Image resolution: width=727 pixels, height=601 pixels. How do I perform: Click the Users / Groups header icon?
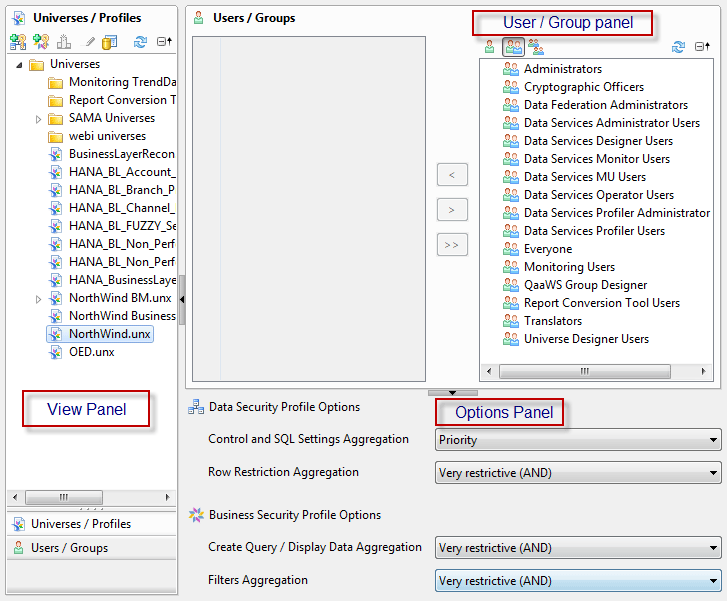198,18
